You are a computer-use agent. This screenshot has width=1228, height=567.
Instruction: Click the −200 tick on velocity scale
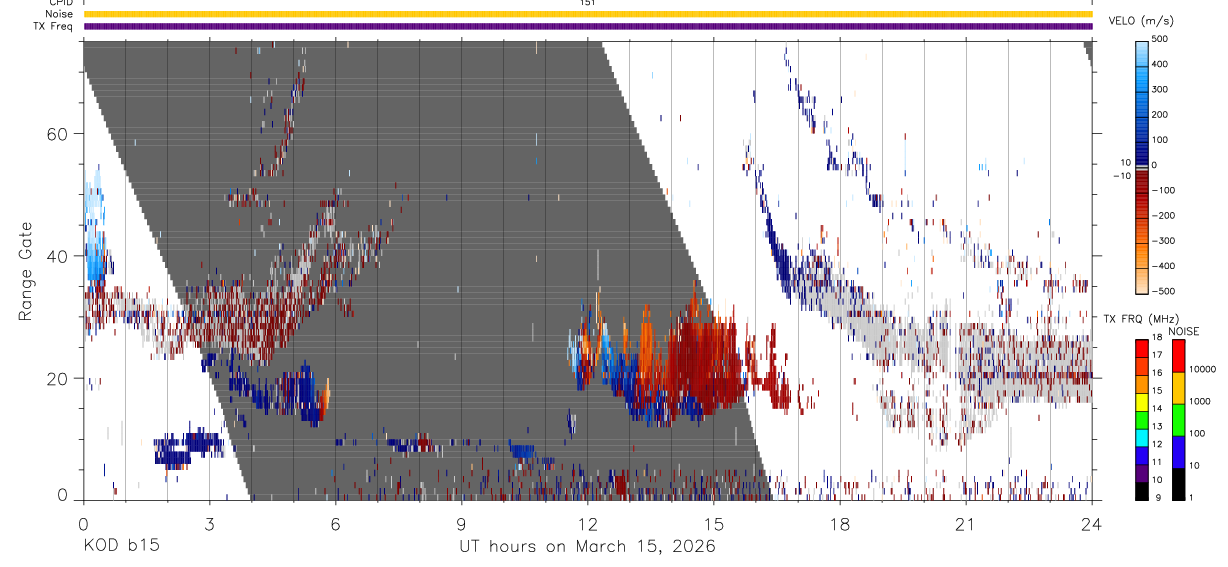coord(1165,216)
